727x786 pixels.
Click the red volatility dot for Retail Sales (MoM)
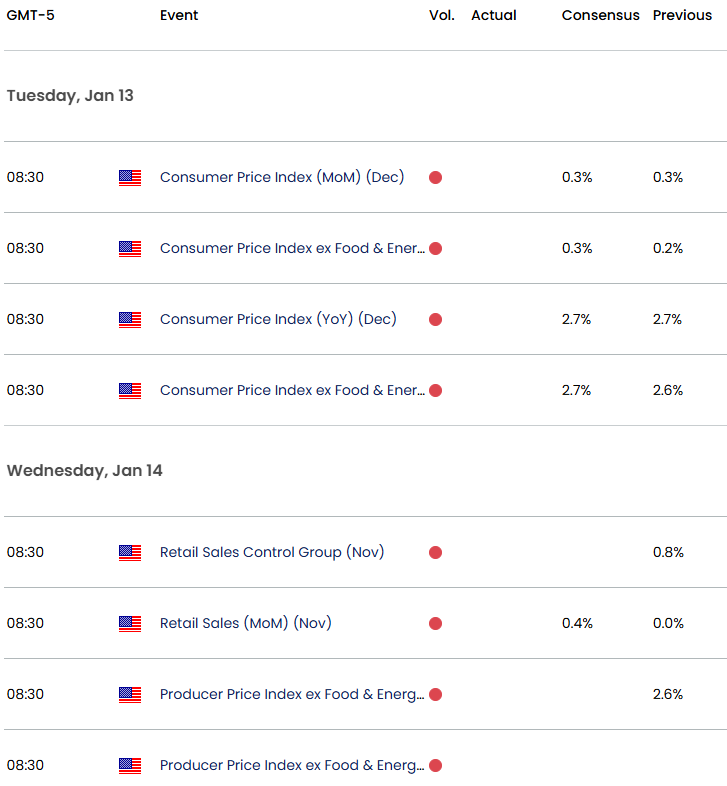[435, 624]
